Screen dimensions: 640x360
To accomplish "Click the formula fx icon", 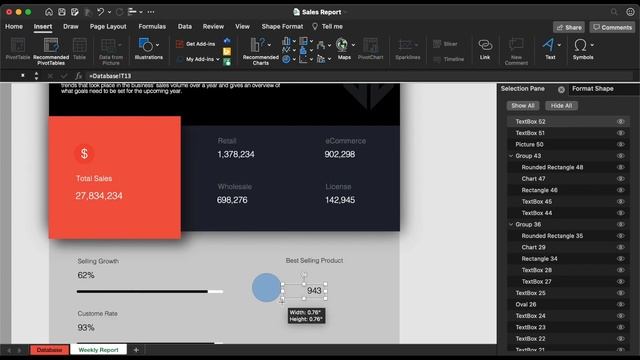I will pos(78,76).
